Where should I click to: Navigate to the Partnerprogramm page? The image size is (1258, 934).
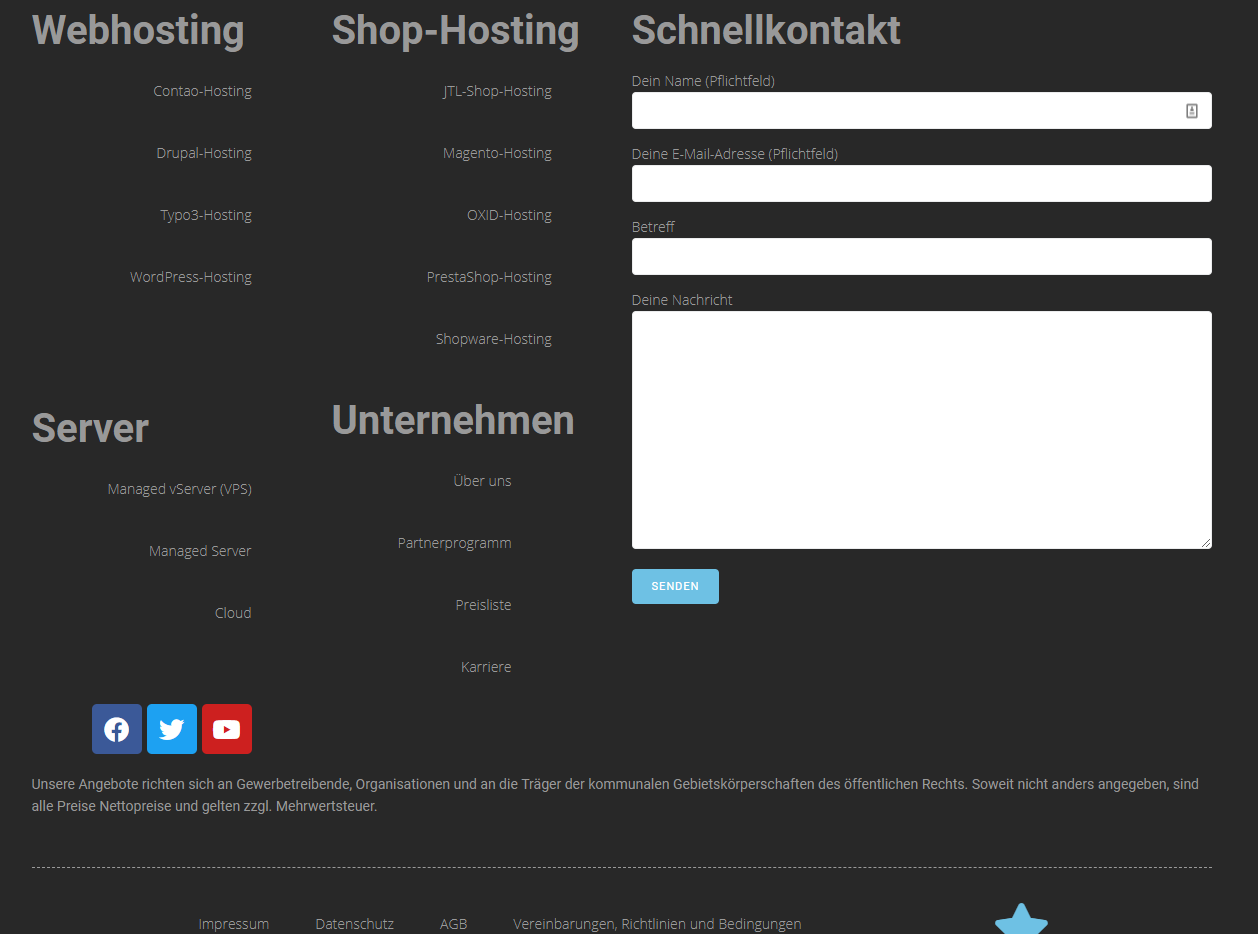[454, 543]
